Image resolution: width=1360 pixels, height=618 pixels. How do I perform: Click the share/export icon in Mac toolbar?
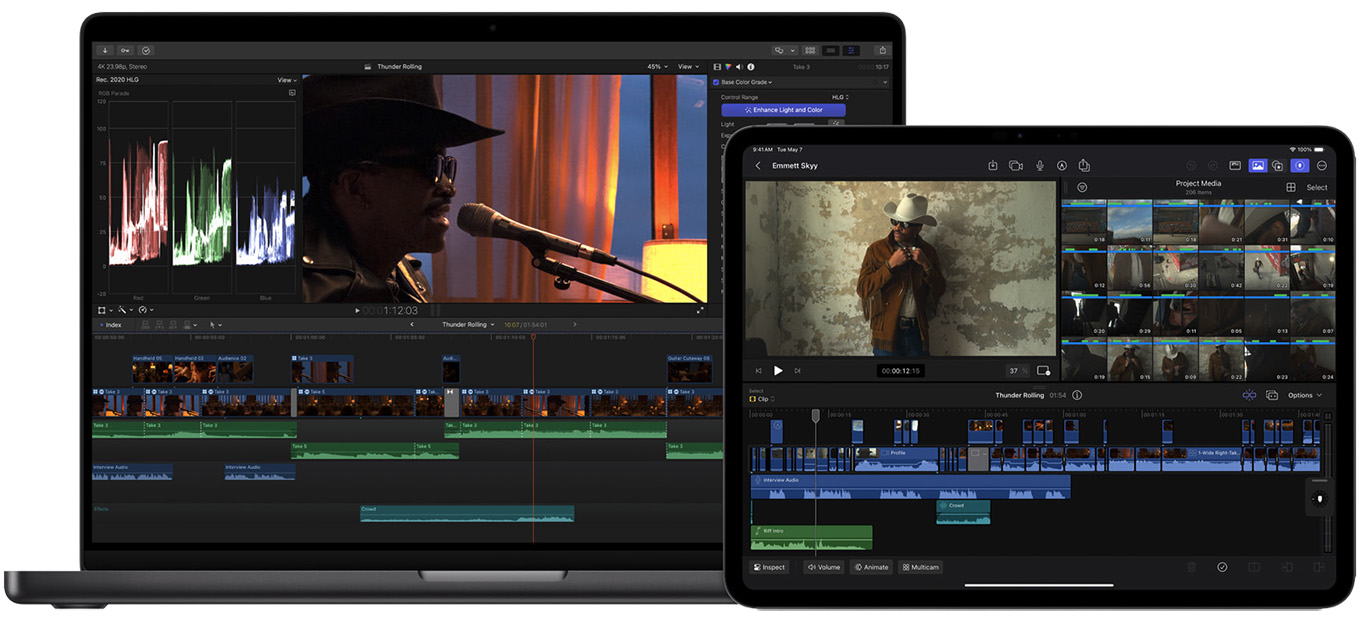[882, 50]
